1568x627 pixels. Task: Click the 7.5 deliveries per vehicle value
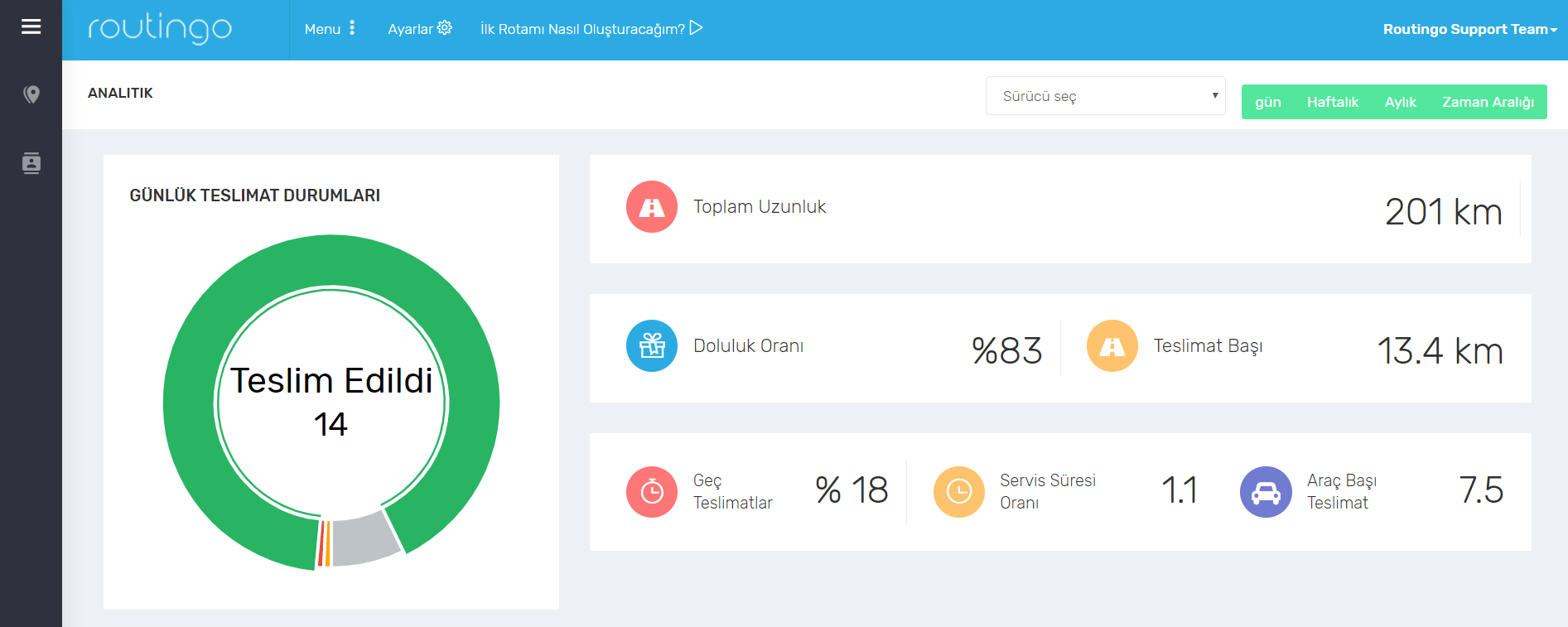coord(1481,490)
